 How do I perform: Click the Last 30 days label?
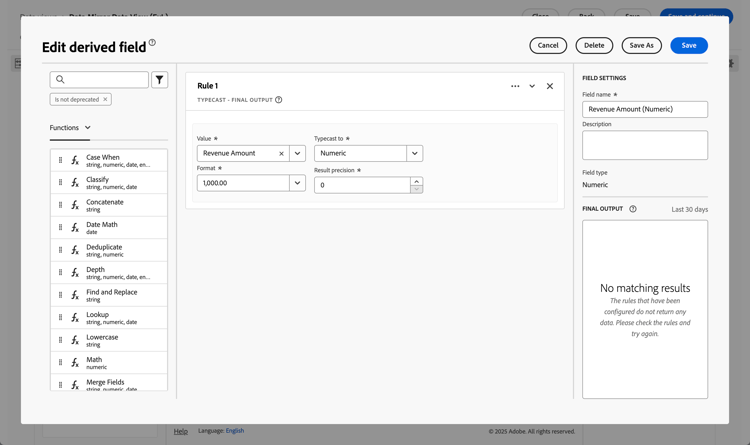tap(689, 210)
